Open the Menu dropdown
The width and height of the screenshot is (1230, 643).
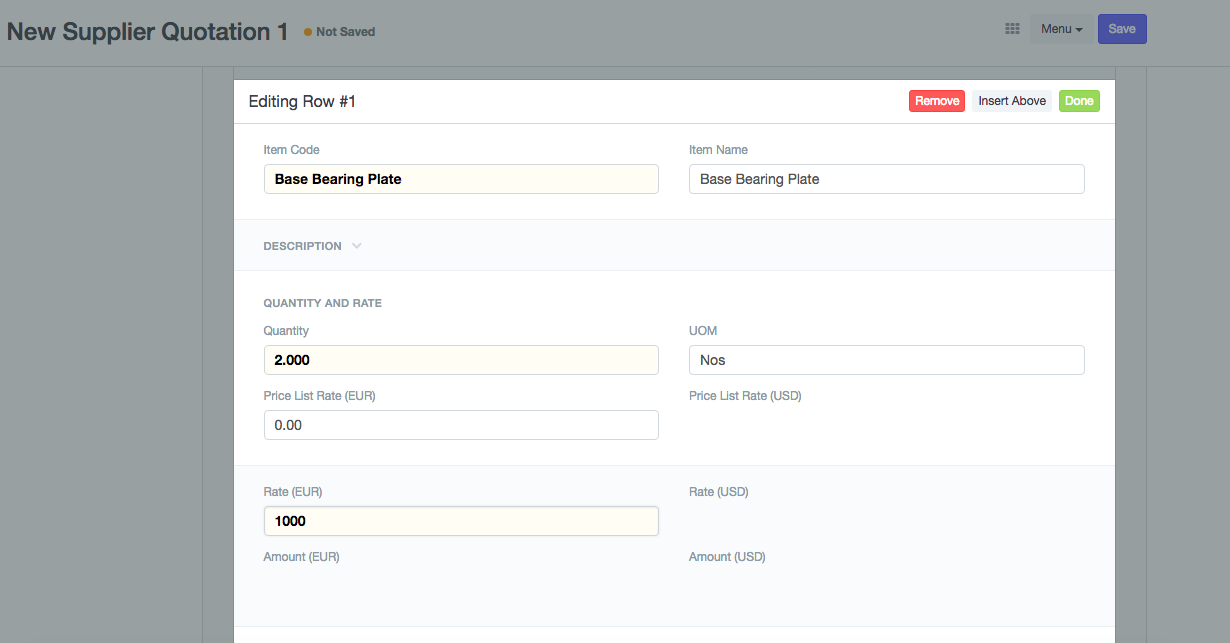1061,29
